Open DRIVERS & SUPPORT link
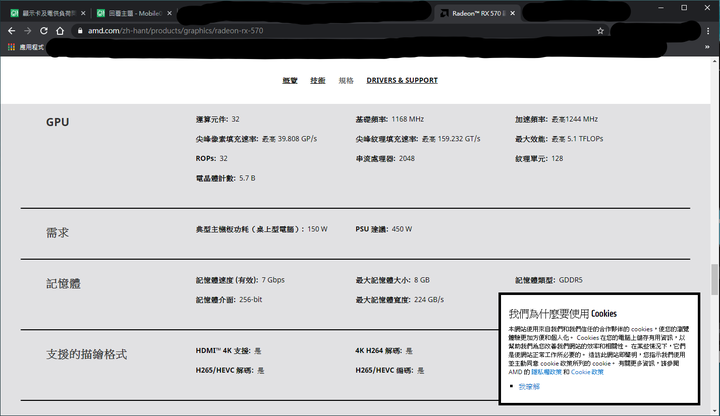 402,80
